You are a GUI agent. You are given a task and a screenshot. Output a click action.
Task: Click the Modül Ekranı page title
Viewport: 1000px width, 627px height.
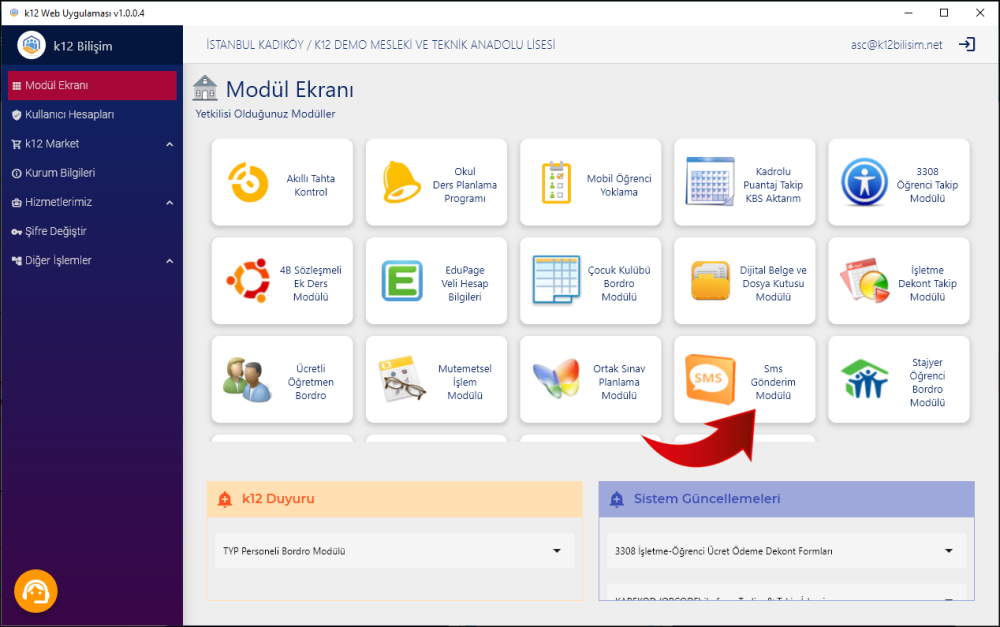(290, 89)
